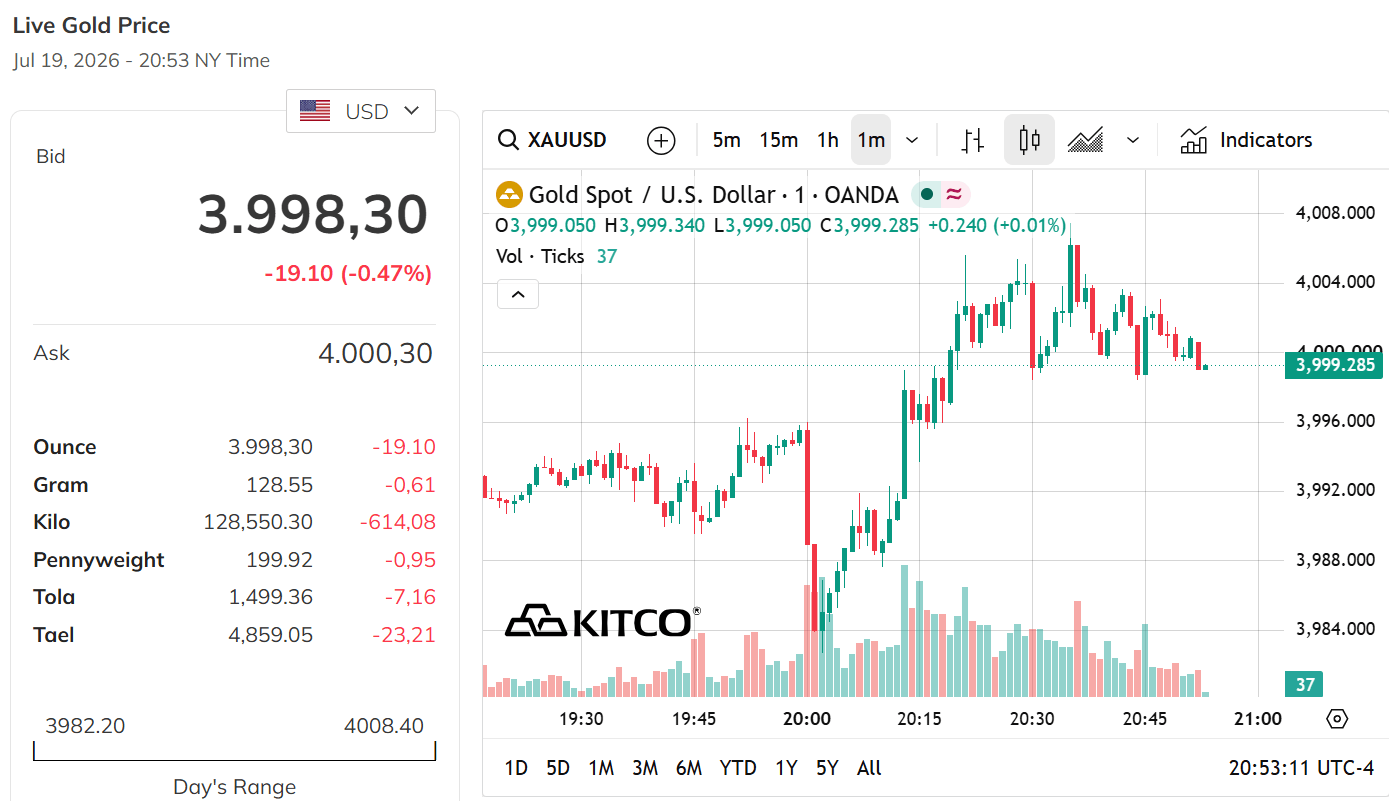Switch to the 5m interval
This screenshot has height=801, width=1398.
point(727,140)
